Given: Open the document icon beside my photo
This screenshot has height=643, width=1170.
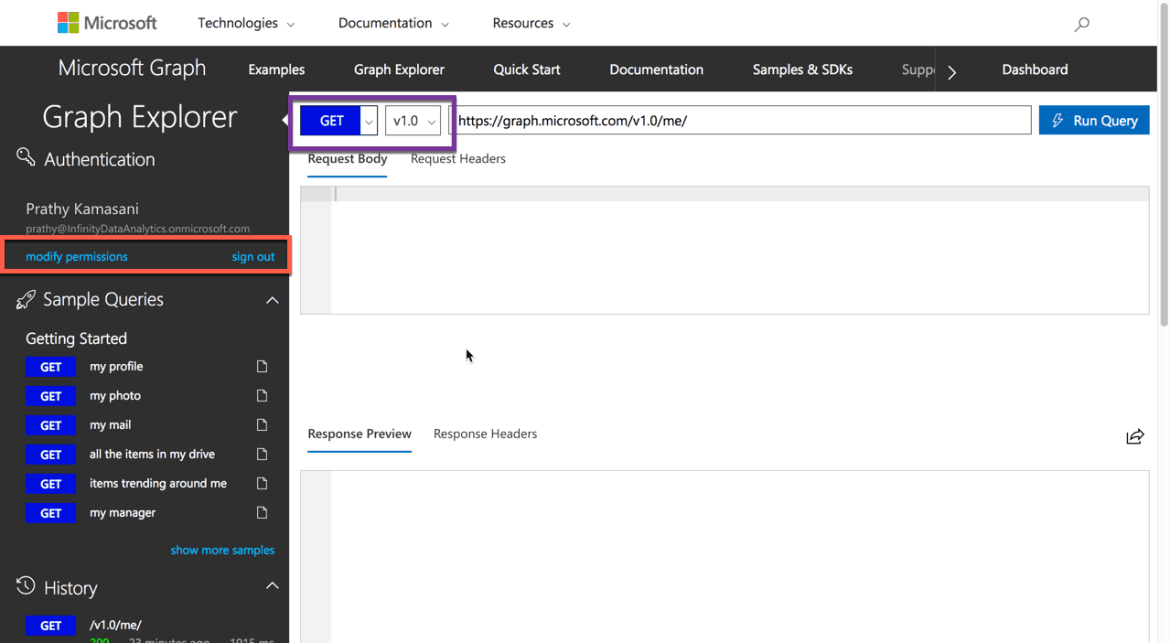Looking at the screenshot, I should point(262,395).
